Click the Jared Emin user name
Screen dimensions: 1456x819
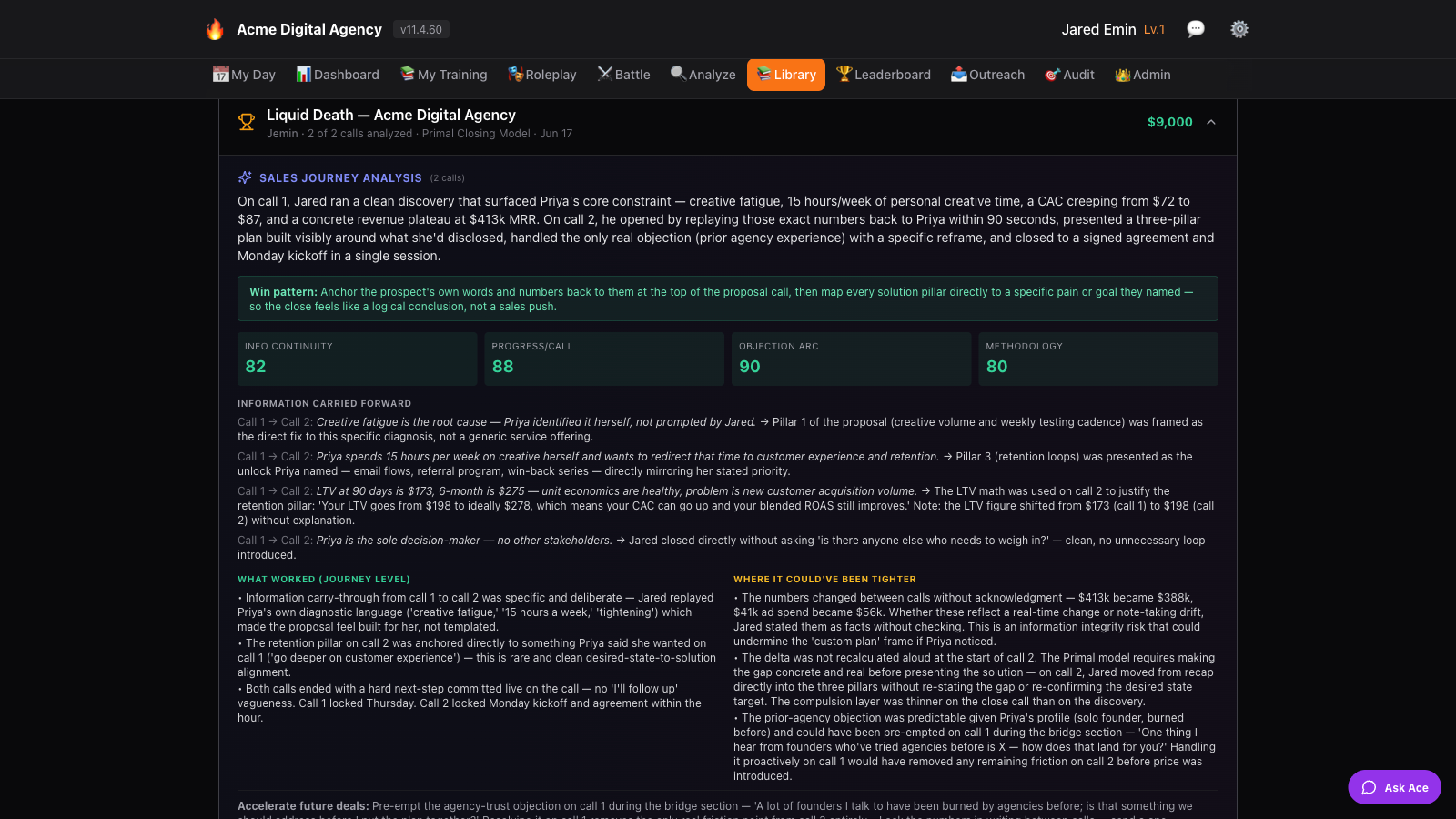(1098, 29)
